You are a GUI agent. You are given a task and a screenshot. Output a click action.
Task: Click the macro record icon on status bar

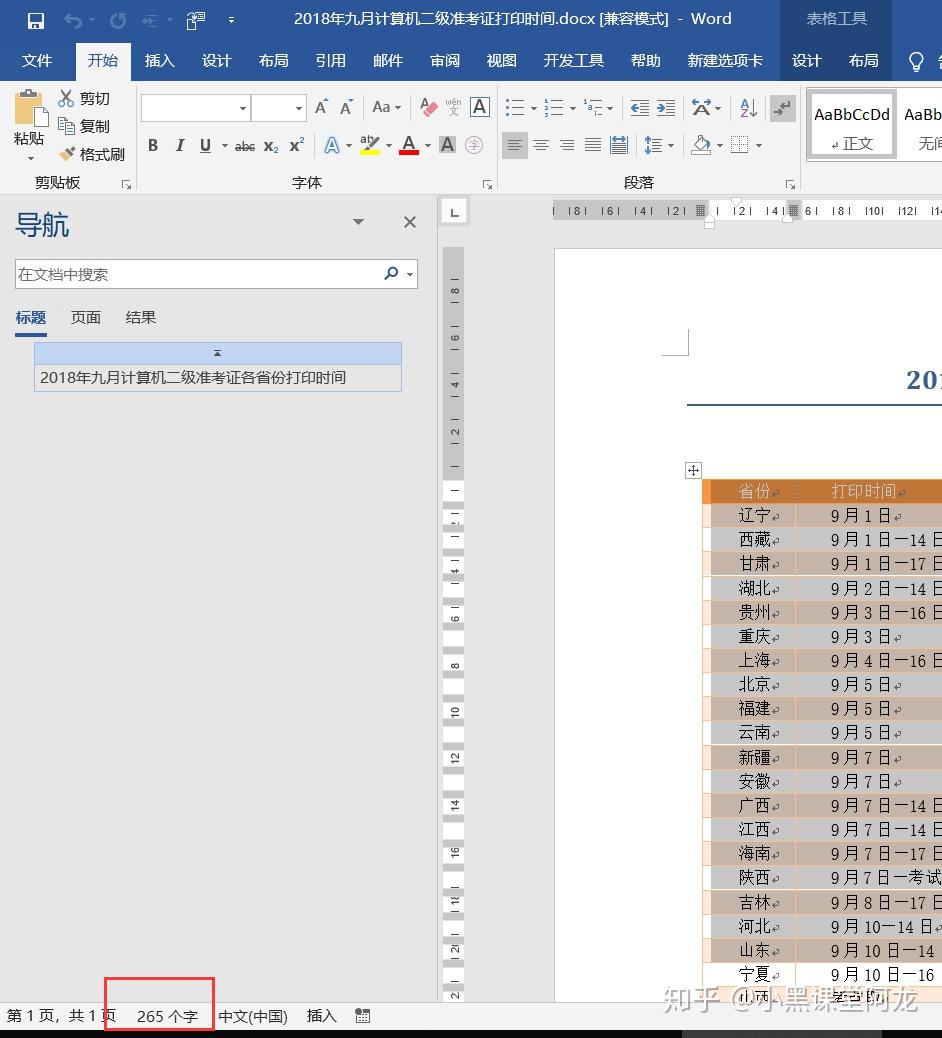pos(362,1015)
